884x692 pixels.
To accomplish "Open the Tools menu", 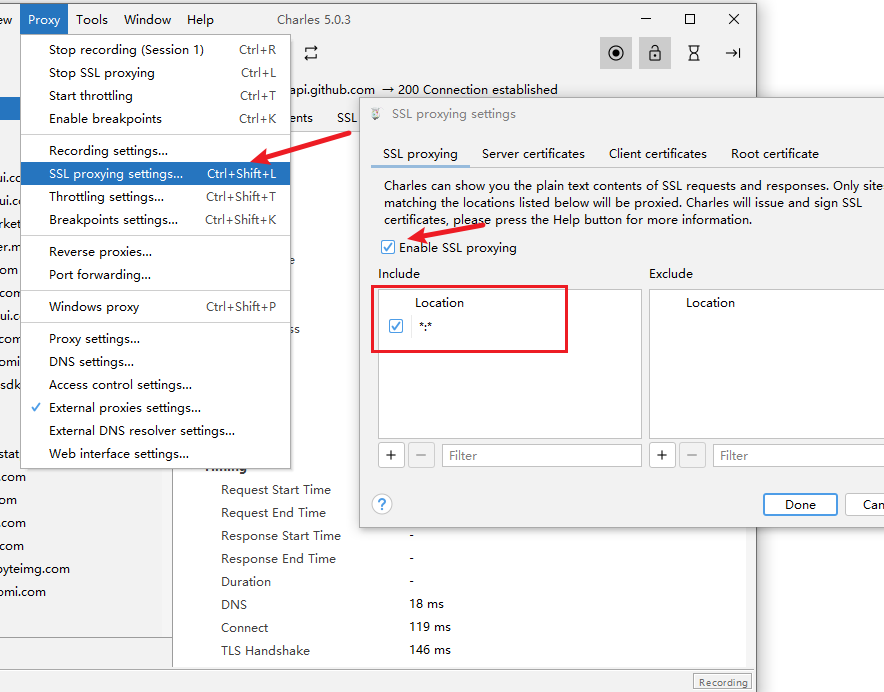I will [92, 20].
